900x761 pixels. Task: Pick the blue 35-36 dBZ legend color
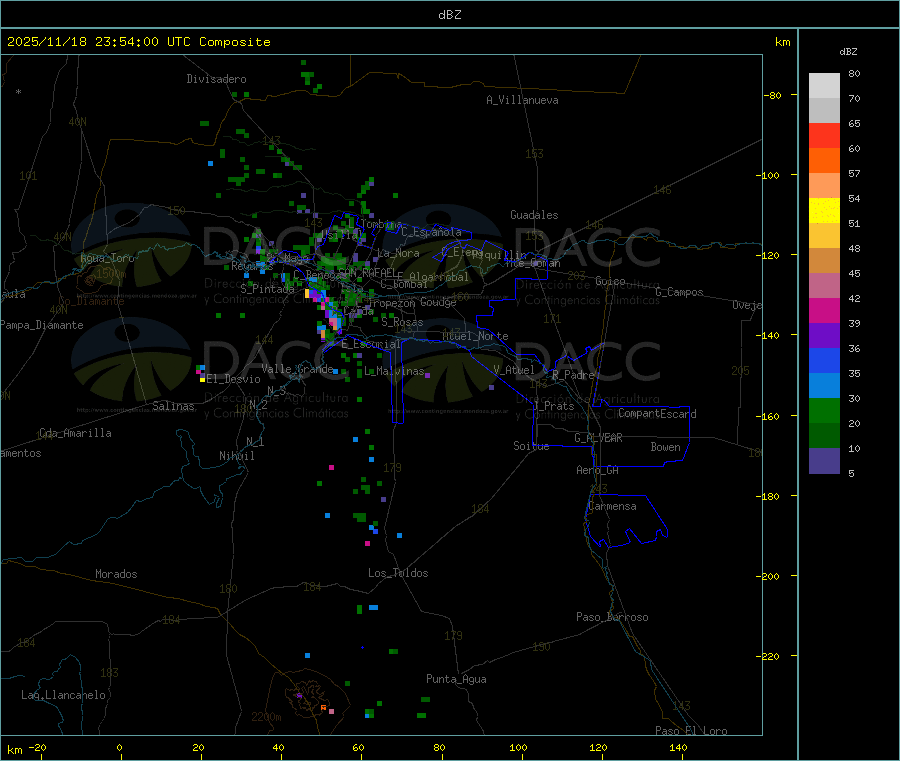point(824,360)
